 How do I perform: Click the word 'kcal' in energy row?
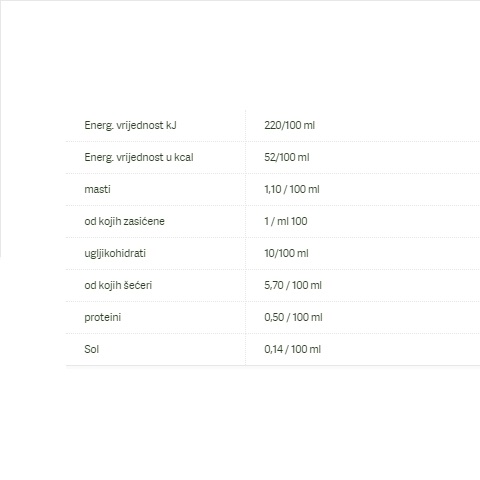184,157
